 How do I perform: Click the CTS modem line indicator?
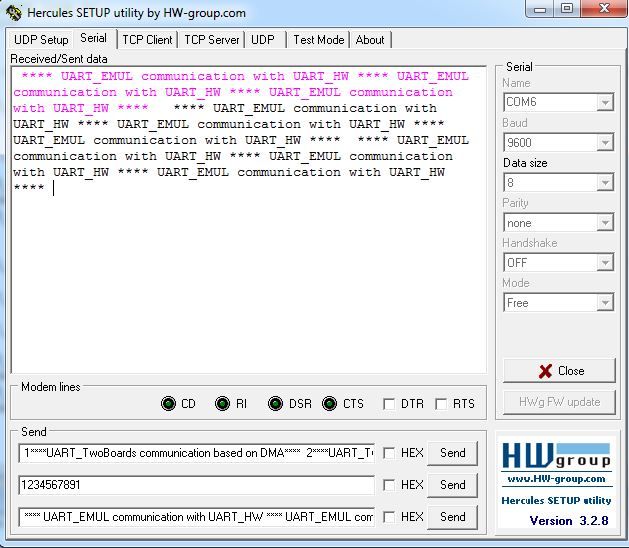[x=329, y=403]
